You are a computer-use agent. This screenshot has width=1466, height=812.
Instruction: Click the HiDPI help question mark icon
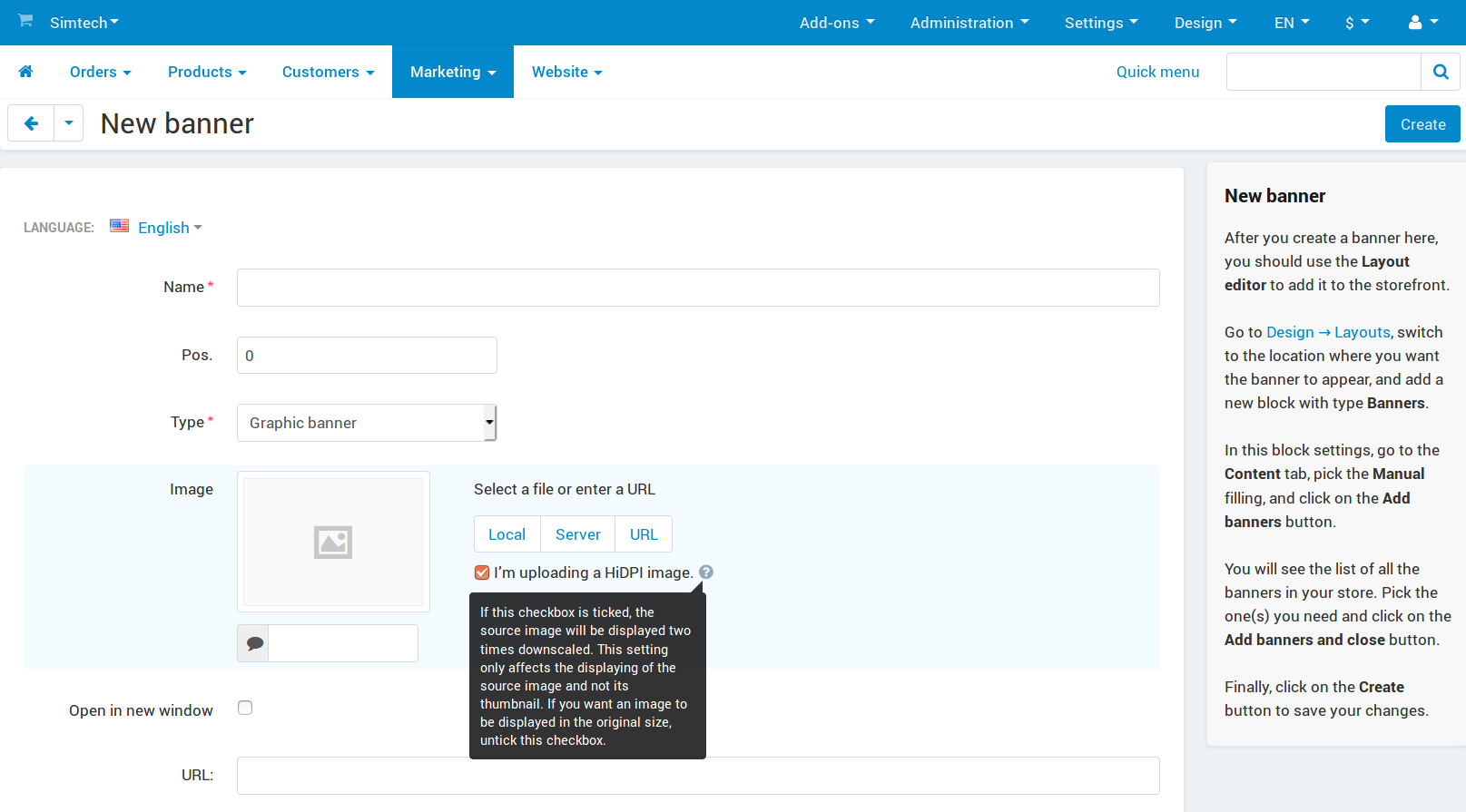(x=706, y=572)
